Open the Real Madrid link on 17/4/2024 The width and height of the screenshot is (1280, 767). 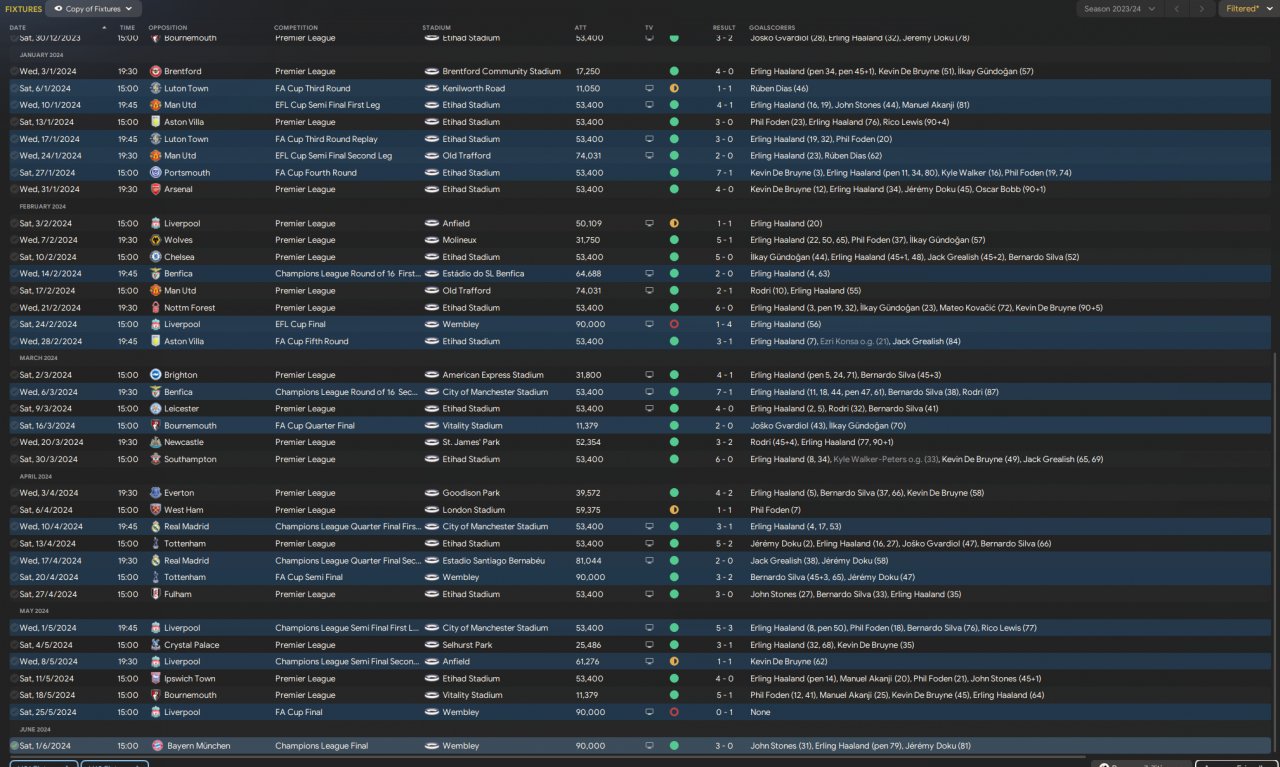(x=187, y=561)
